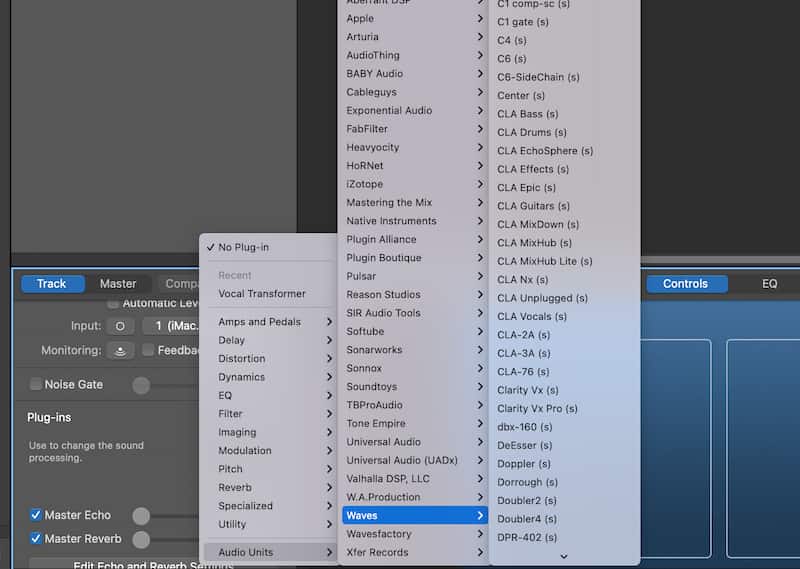Viewport: 800px width, 569px height.
Task: Select the DPR-402 (s) plug-in
Action: tap(564, 537)
